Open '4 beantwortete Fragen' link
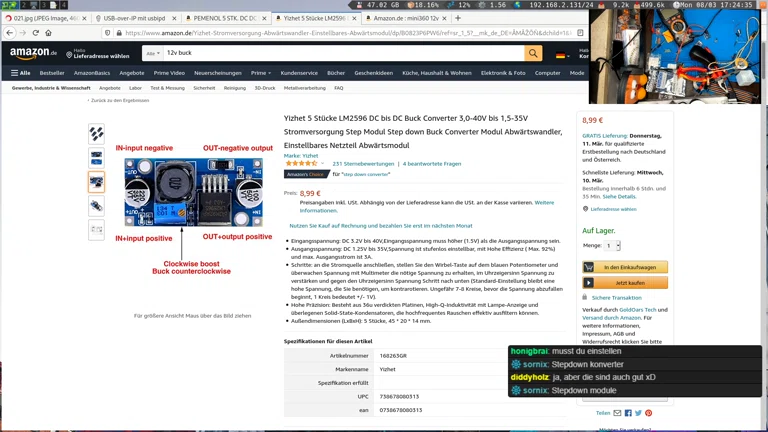 (x=432, y=164)
